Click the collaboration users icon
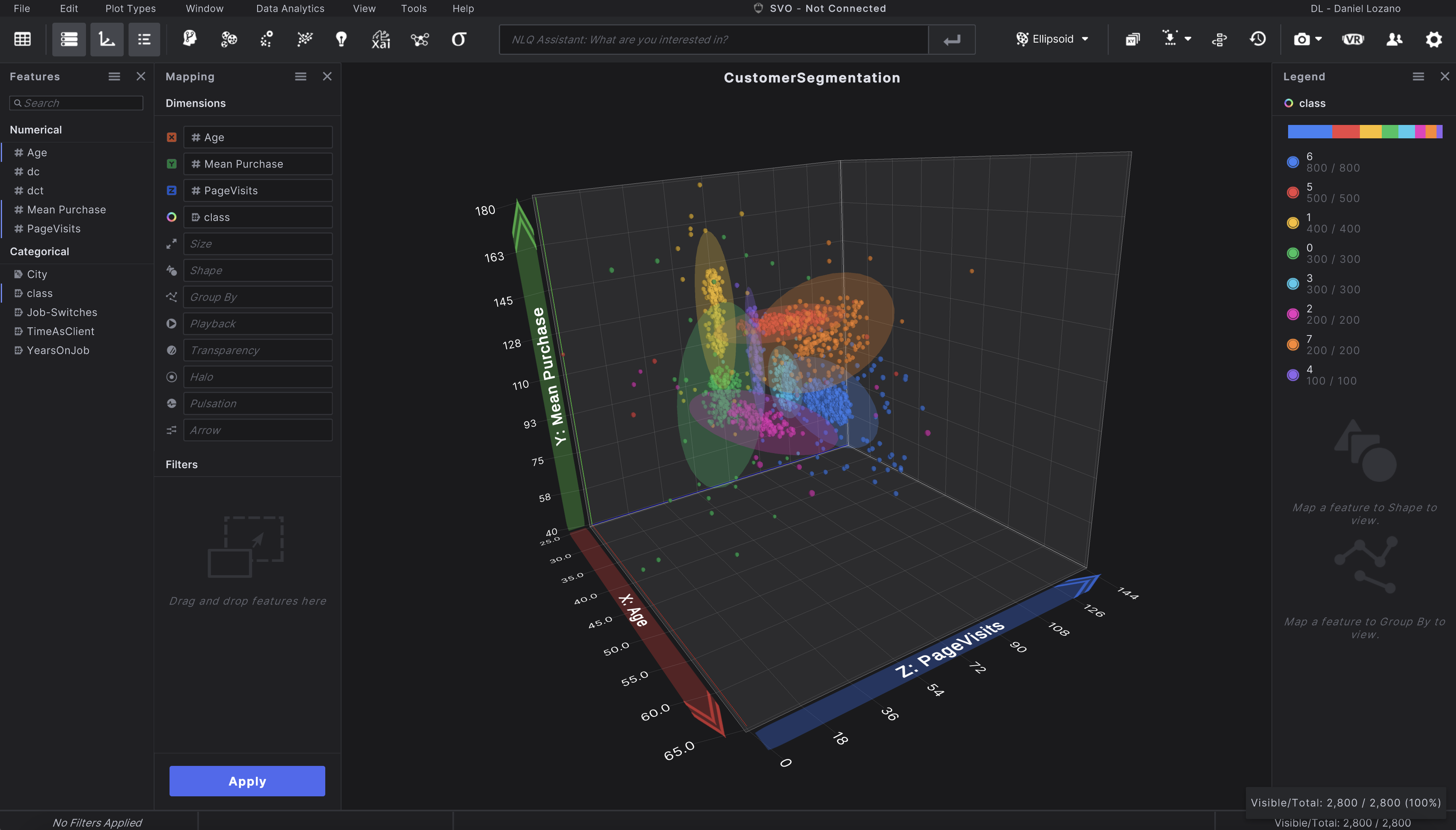1456x830 pixels. pyautogui.click(x=1394, y=39)
